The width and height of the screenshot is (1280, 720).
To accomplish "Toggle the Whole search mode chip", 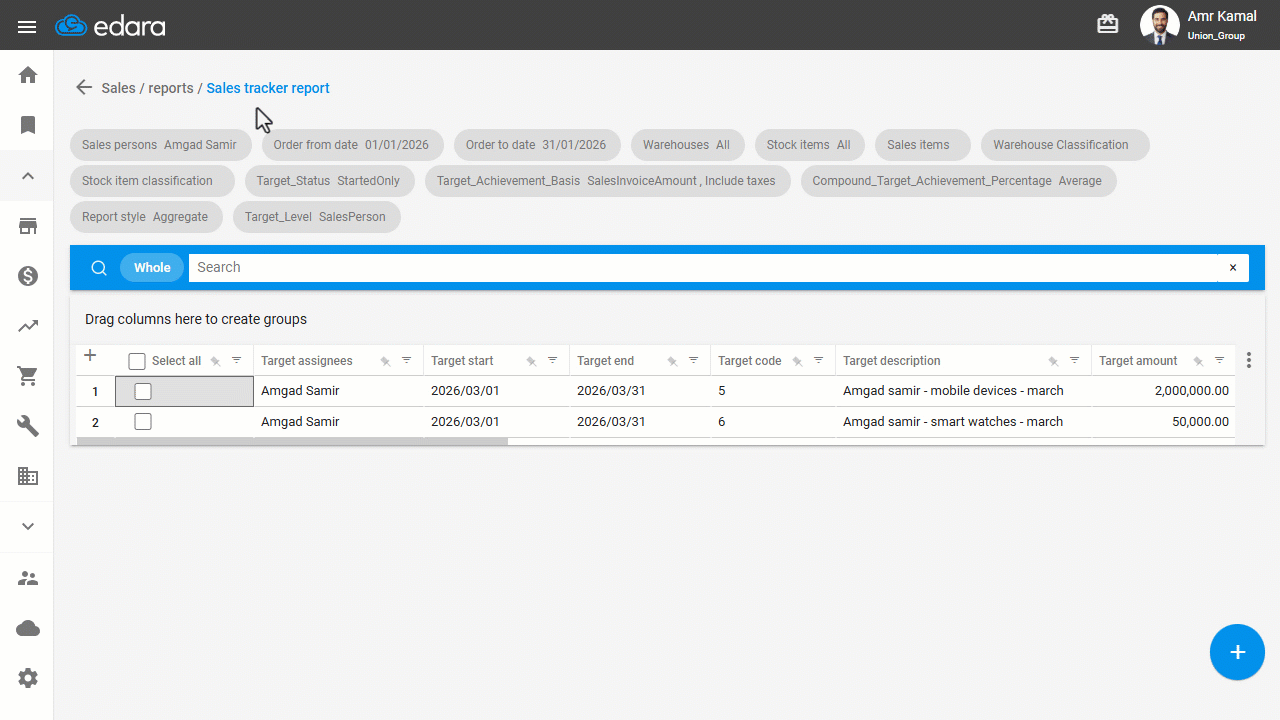I will 152,267.
